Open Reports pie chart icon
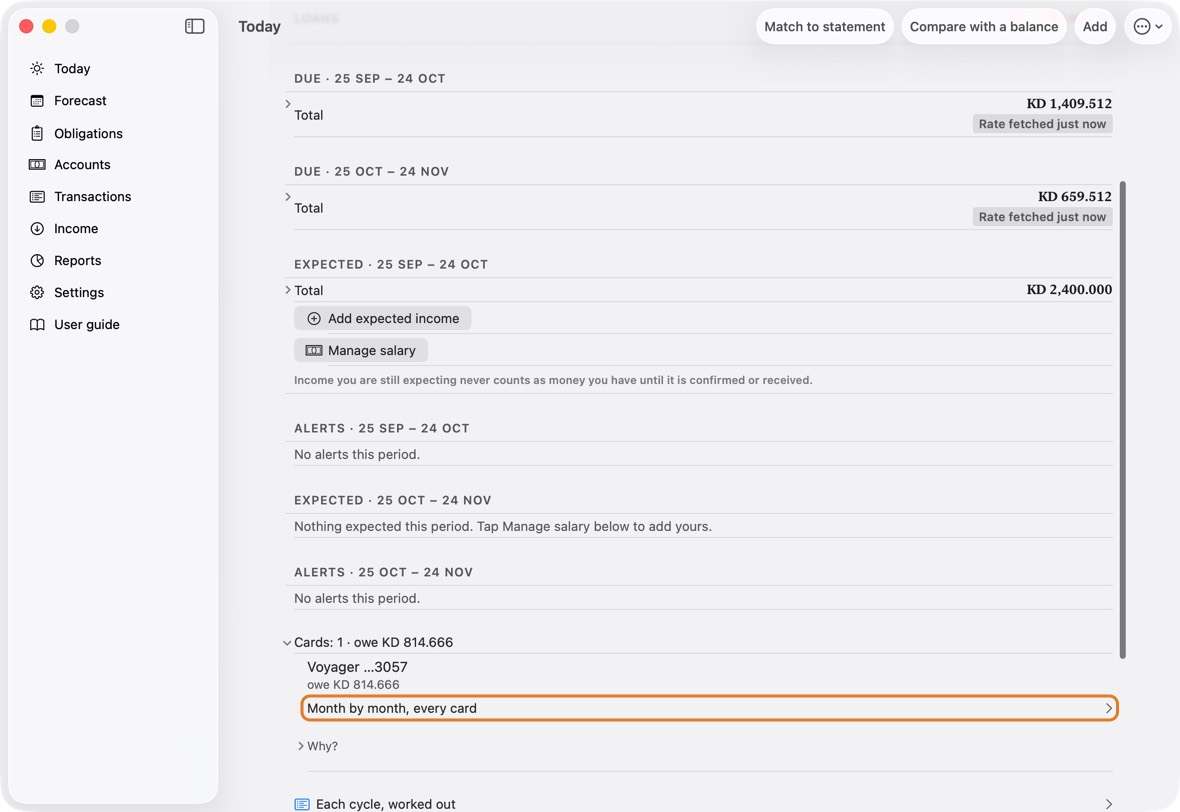Screen dimensions: 1180x812 click(x=37, y=260)
